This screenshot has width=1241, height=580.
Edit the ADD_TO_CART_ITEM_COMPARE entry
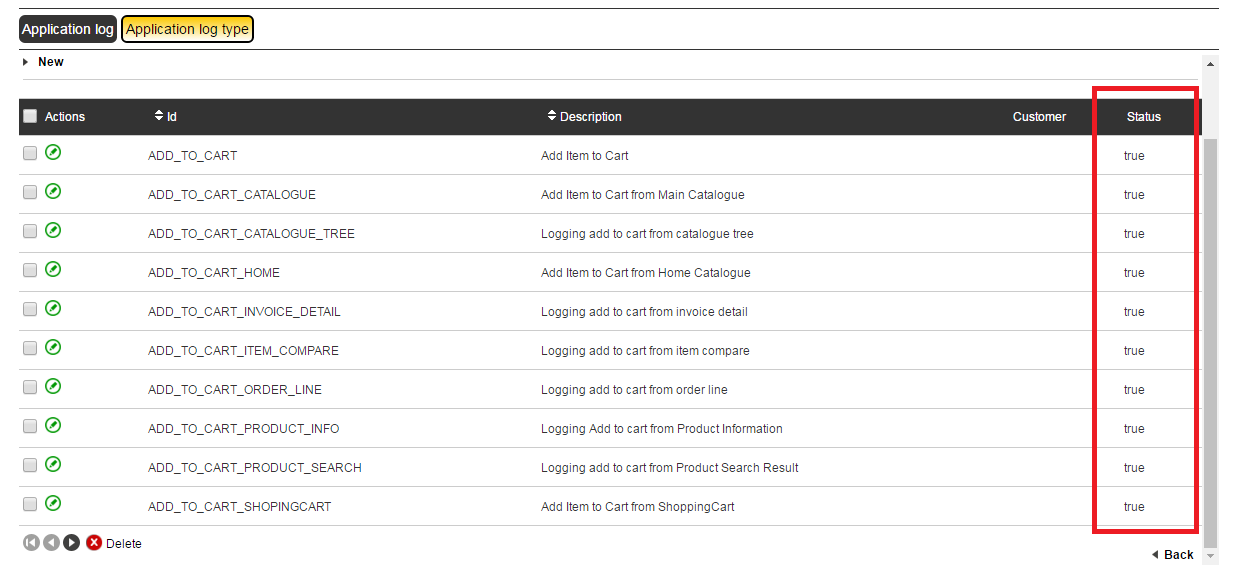coord(53,347)
